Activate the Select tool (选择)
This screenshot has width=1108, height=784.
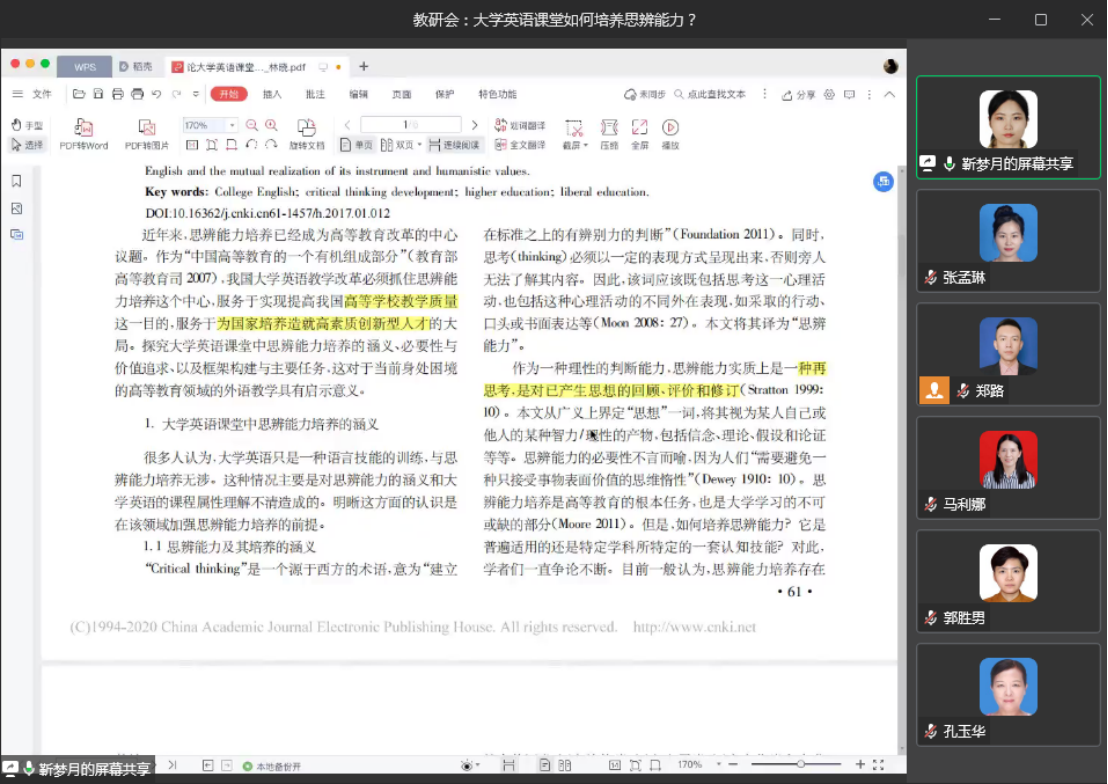click(x=27, y=145)
